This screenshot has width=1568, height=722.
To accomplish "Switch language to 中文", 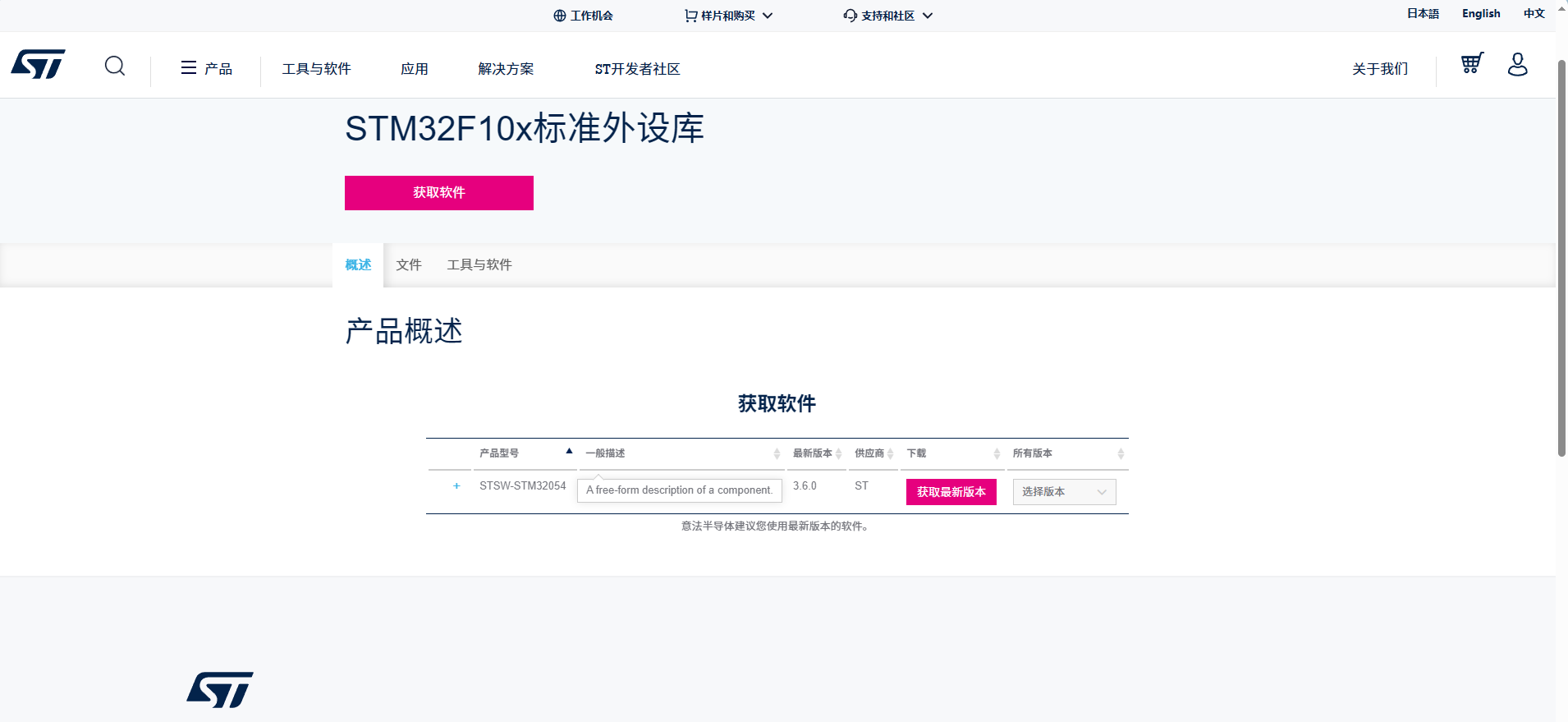I will tap(1534, 13).
